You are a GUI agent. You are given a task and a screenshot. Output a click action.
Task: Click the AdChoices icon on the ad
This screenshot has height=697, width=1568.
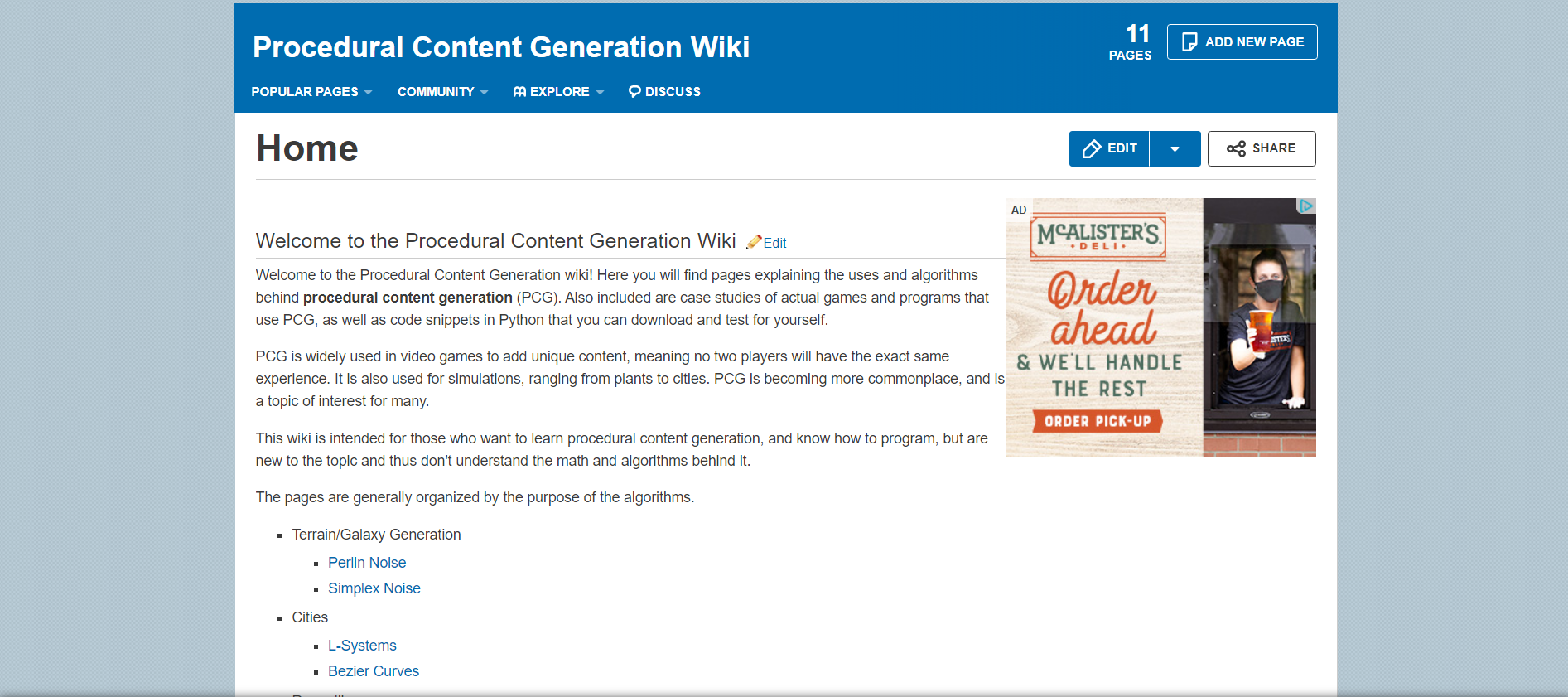[1307, 206]
